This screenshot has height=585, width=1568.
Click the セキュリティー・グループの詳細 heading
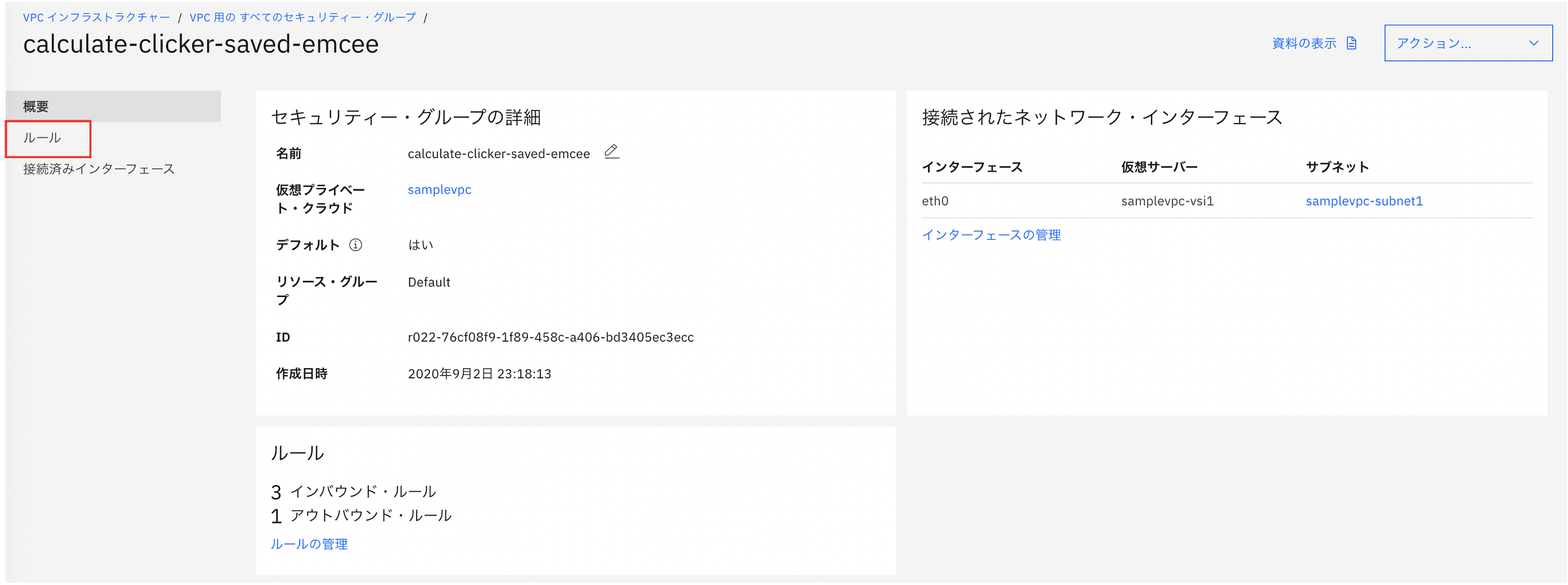tap(405, 117)
